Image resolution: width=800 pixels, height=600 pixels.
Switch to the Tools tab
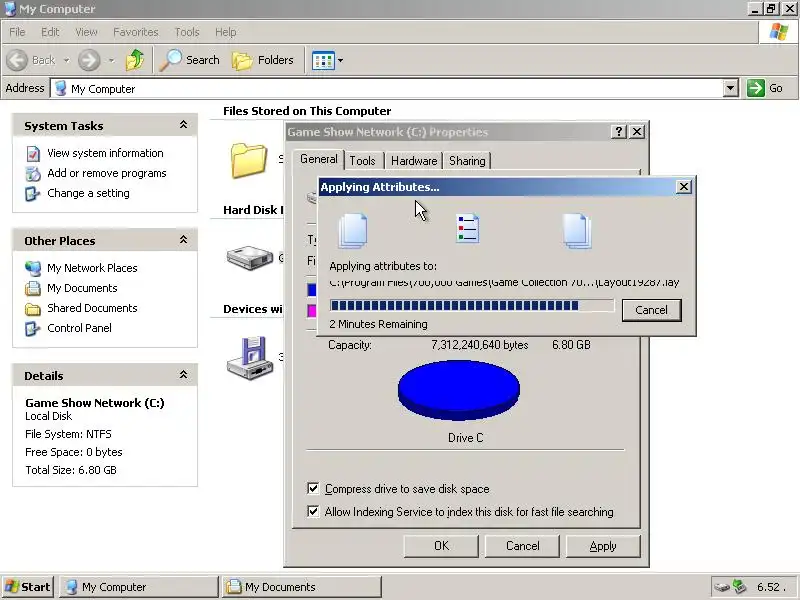[x=362, y=161]
